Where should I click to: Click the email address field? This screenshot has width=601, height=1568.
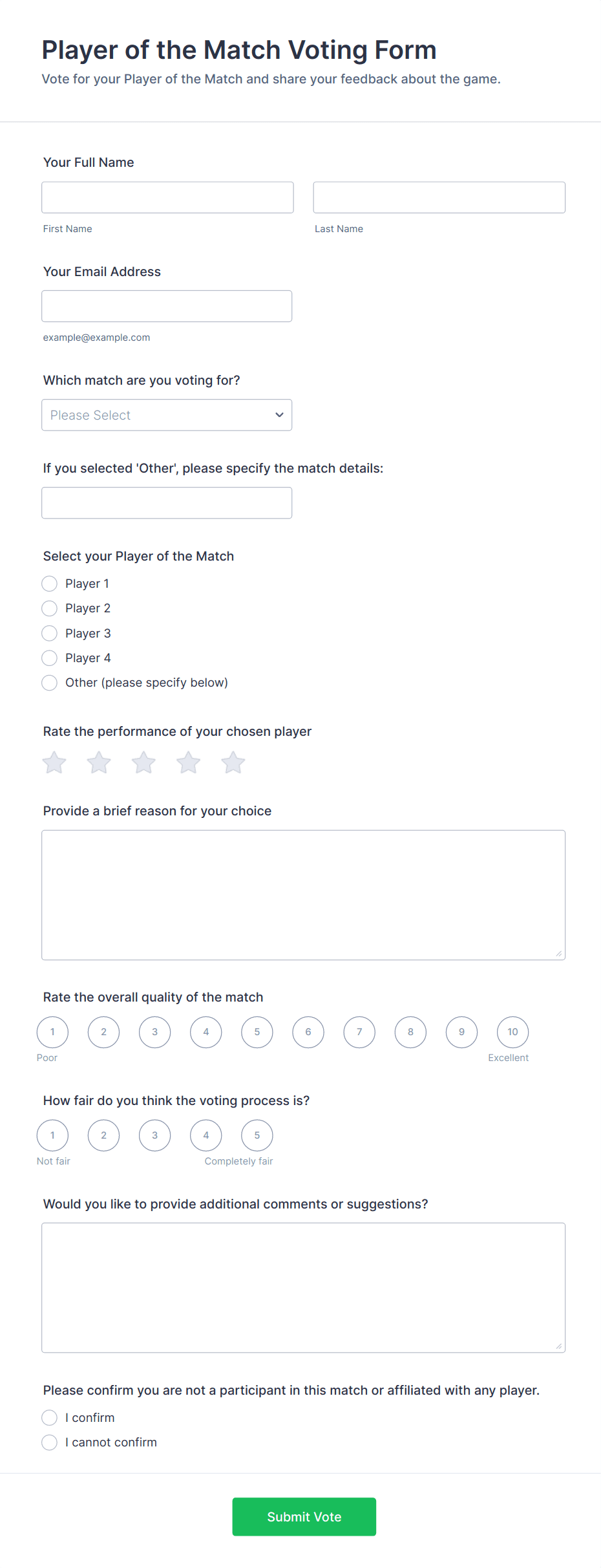[167, 306]
